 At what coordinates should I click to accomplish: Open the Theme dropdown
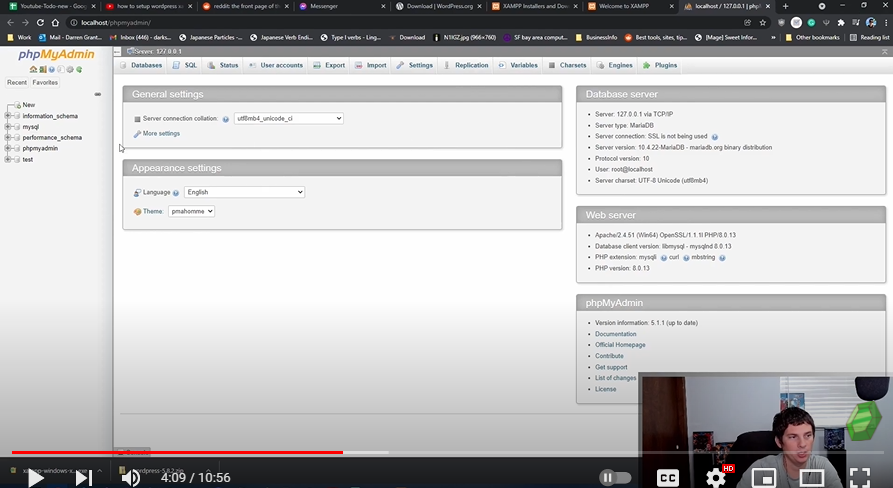coord(191,211)
